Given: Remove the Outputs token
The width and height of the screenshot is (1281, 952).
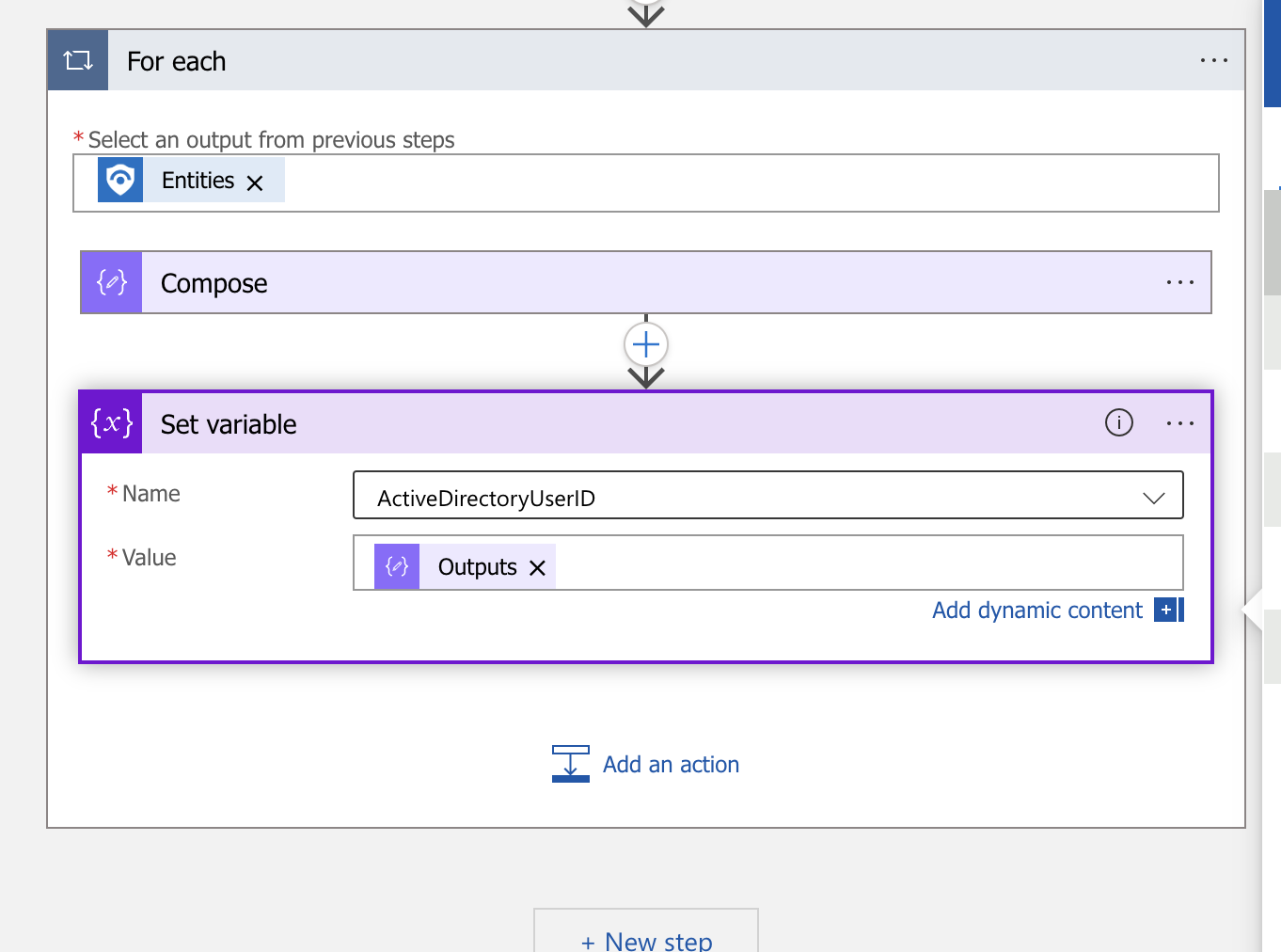Looking at the screenshot, I should (x=537, y=568).
